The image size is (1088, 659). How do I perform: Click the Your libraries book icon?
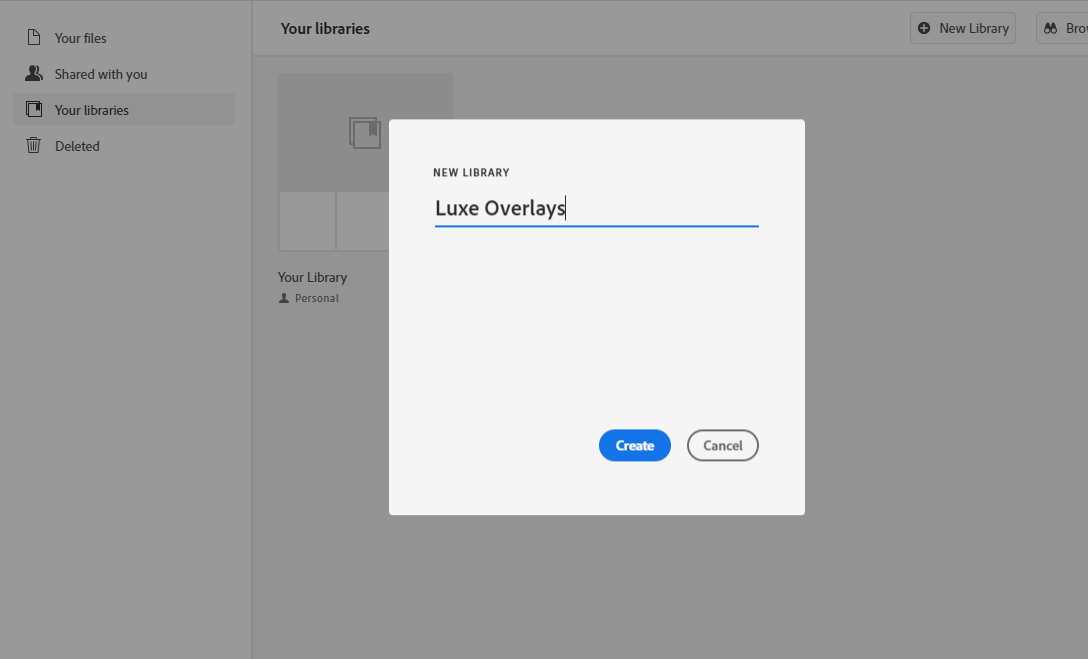pyautogui.click(x=34, y=109)
